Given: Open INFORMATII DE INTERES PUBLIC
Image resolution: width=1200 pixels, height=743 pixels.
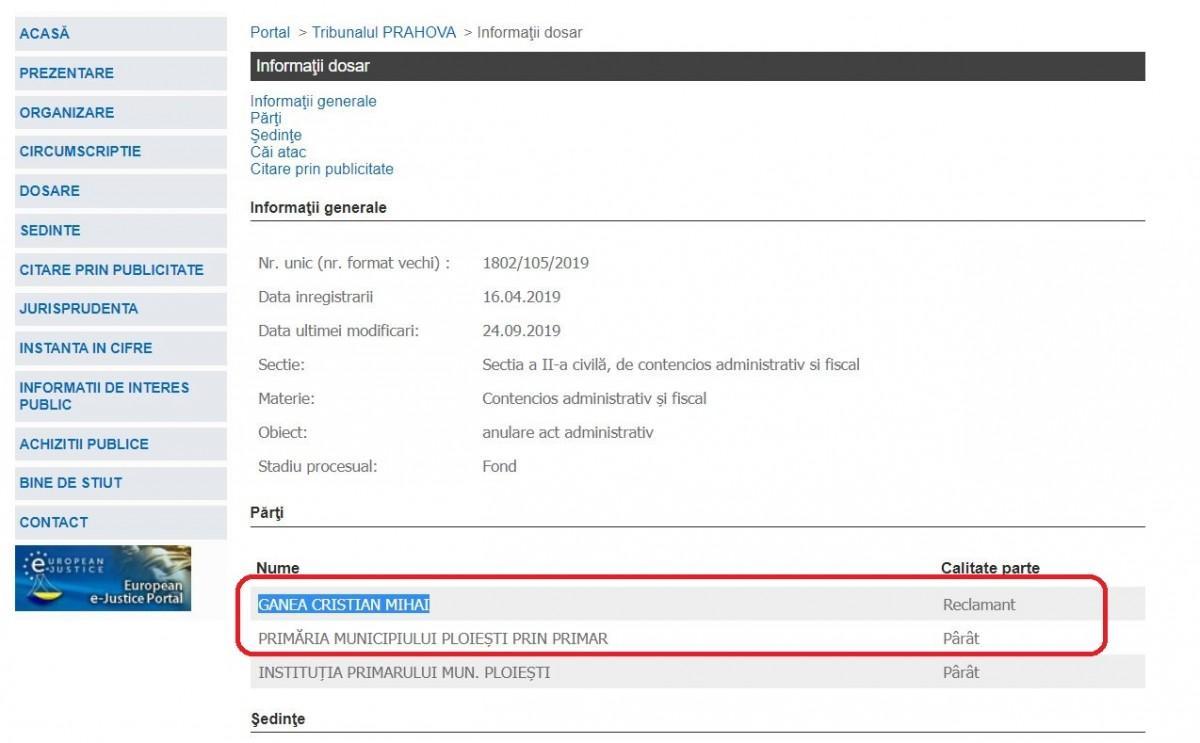Looking at the screenshot, I should (x=104, y=396).
